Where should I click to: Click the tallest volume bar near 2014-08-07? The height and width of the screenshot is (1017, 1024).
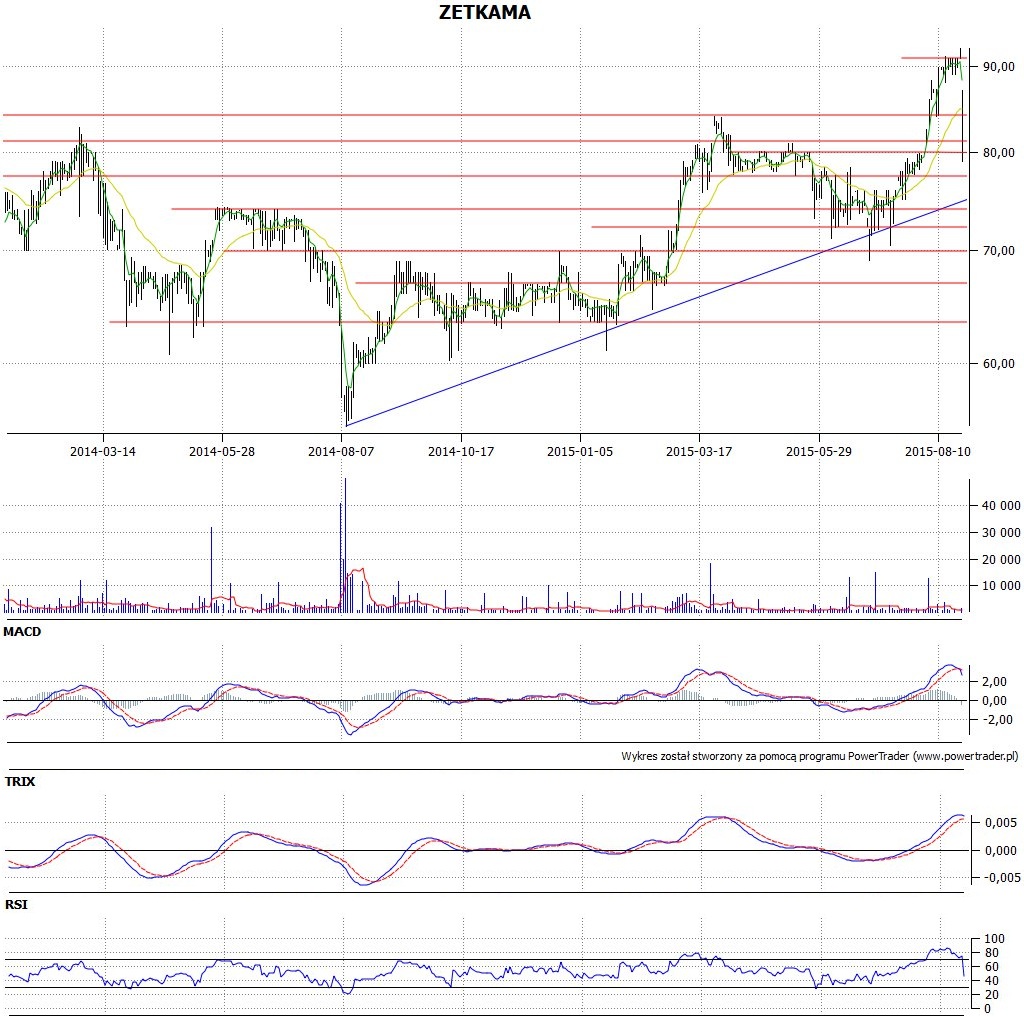345,545
